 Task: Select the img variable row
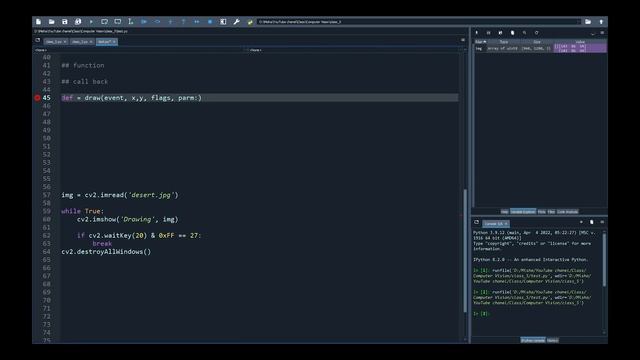(x=540, y=48)
